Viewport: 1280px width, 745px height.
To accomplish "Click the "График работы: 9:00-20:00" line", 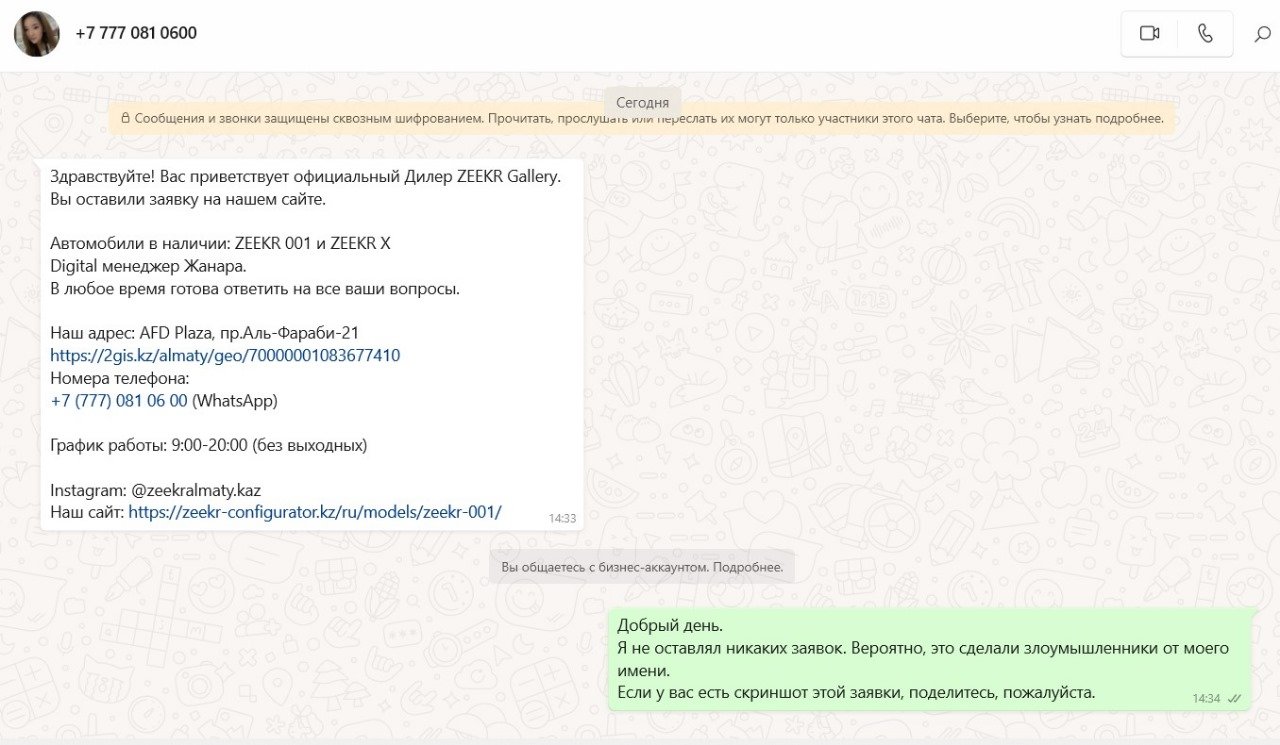I will click(x=208, y=445).
